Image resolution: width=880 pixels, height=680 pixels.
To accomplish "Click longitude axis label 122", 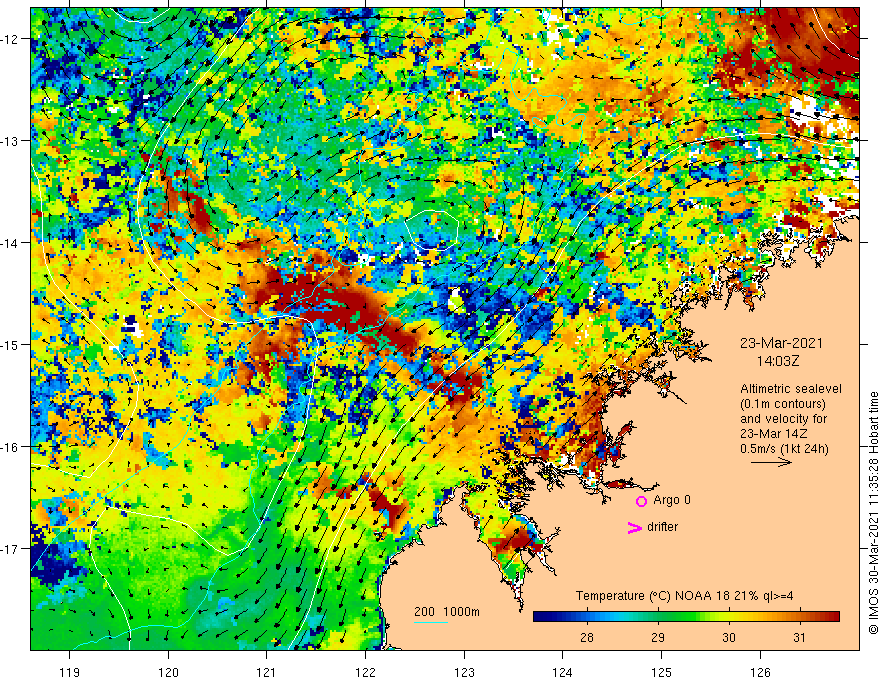I will coord(365,672).
